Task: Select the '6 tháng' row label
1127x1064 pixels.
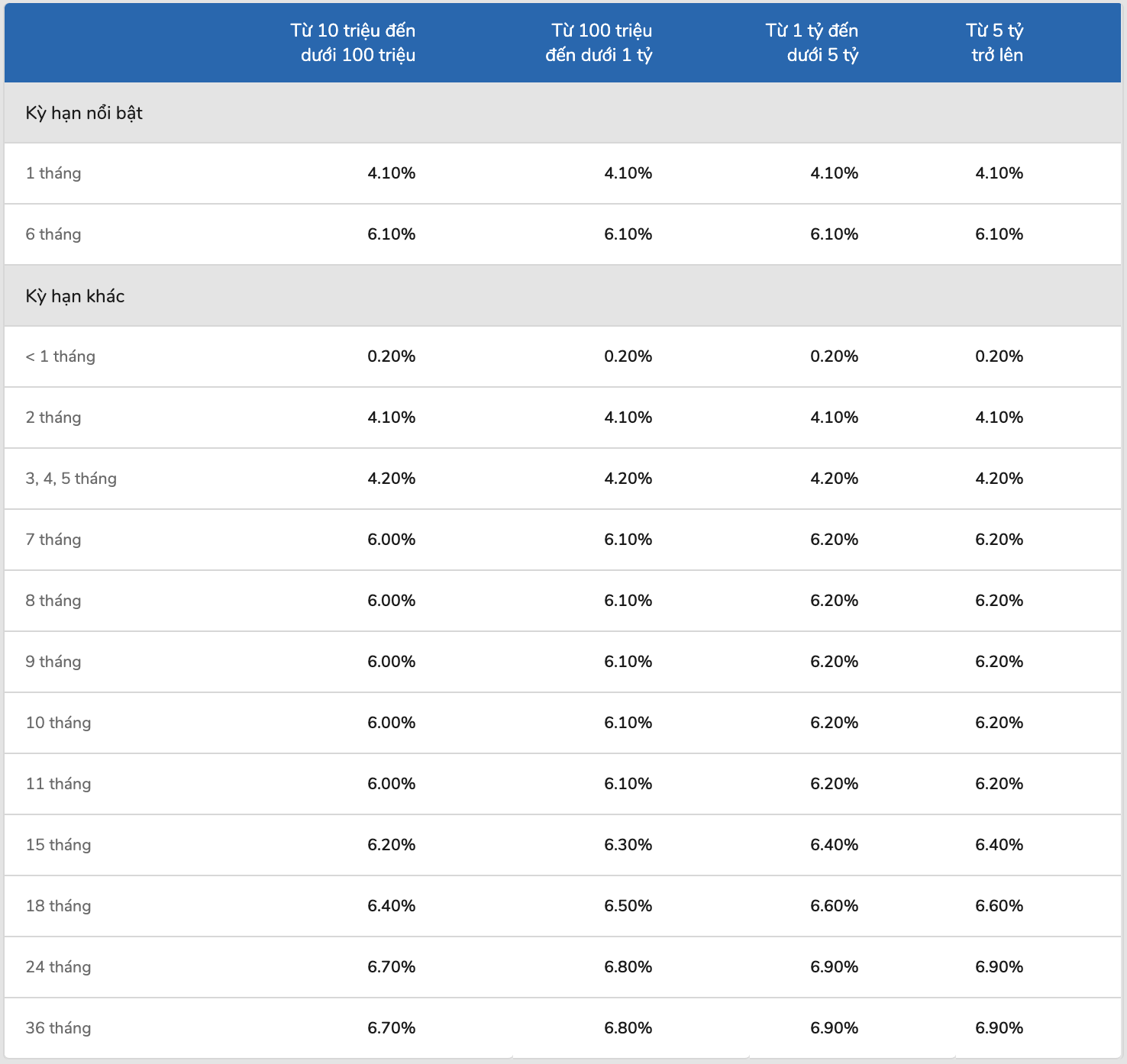Action: 53,234
